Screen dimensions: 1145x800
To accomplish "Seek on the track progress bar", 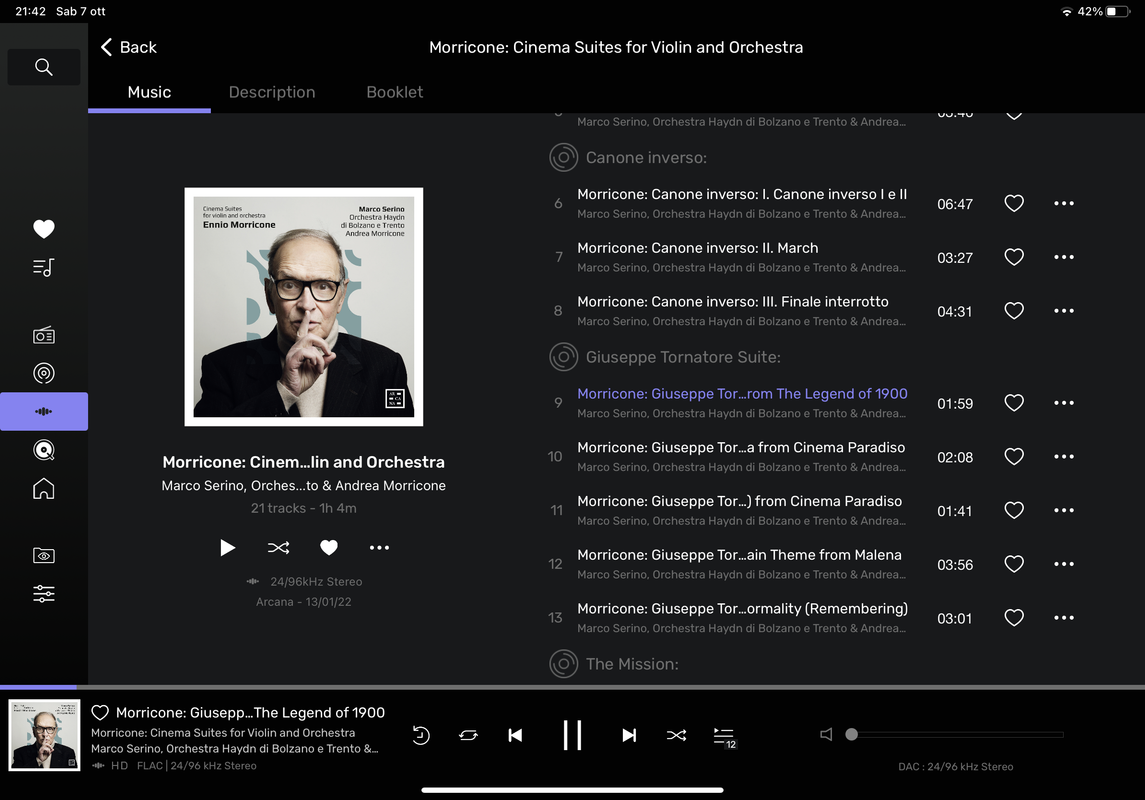I will point(572,688).
